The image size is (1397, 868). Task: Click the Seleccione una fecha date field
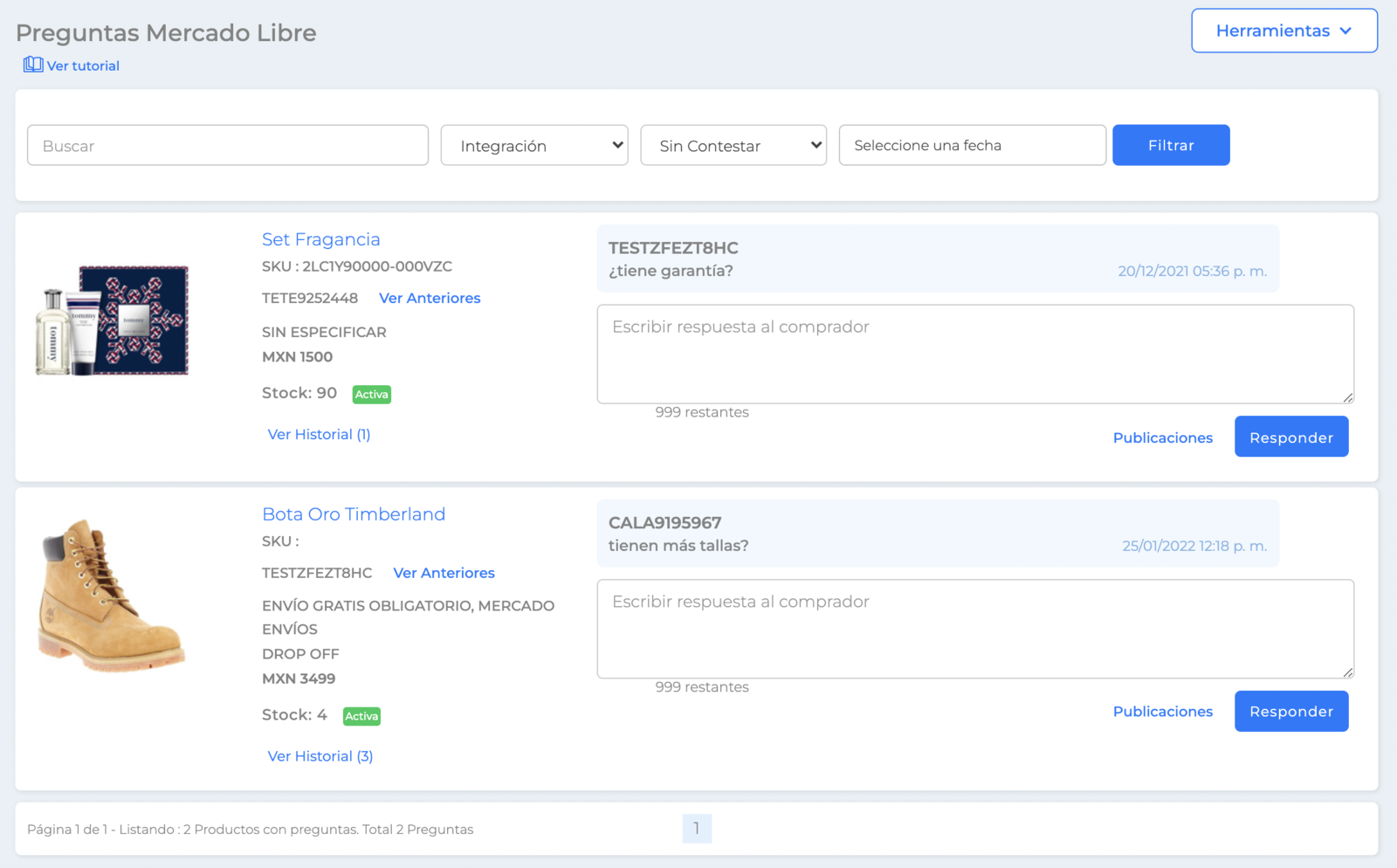[973, 145]
